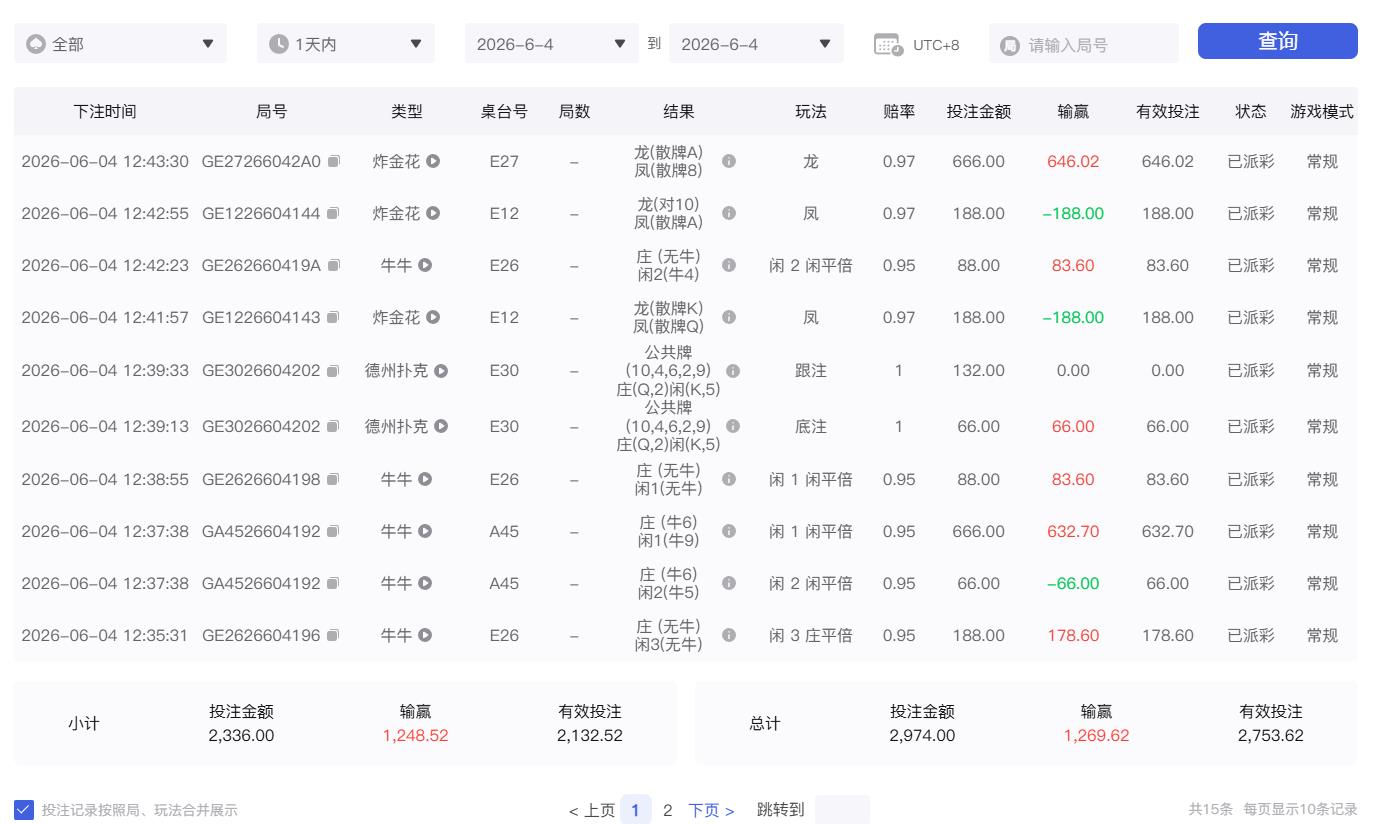
Task: Click the 下注时间 column header
Action: pos(105,111)
